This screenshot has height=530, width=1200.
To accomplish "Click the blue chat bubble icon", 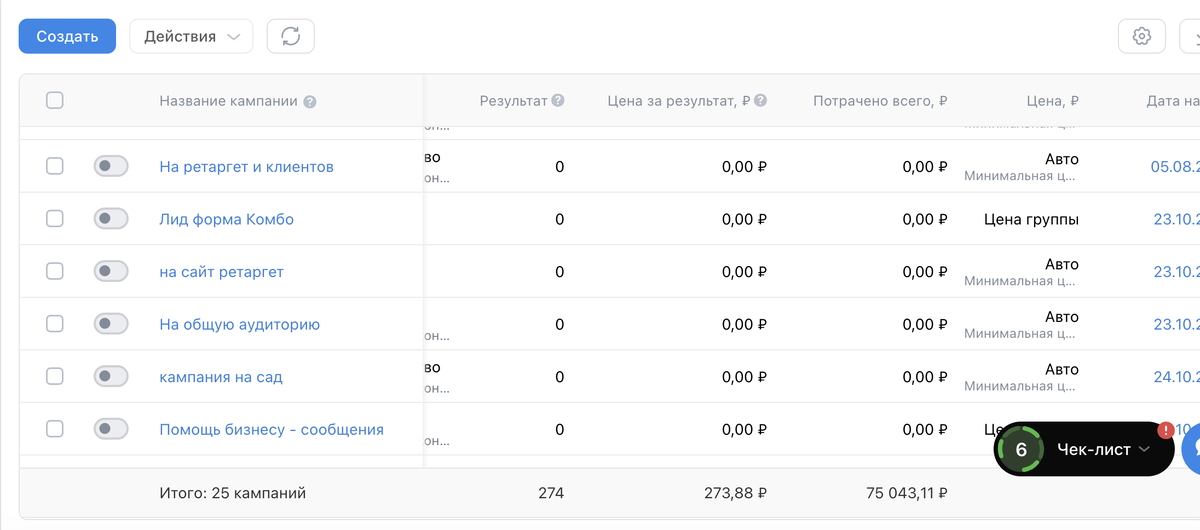I will click(x=1193, y=449).
